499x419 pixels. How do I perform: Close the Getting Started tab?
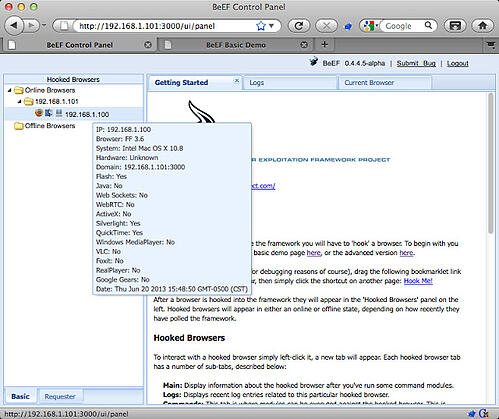pos(237,80)
